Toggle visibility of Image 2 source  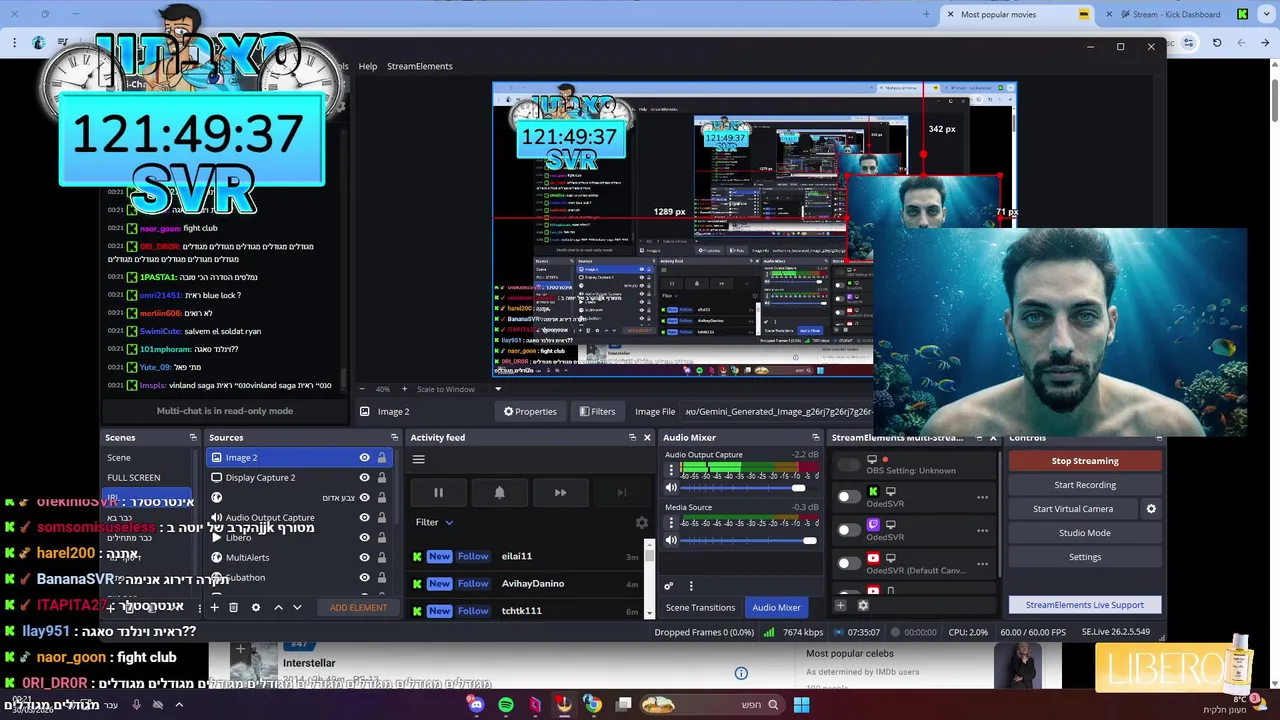[x=364, y=457]
